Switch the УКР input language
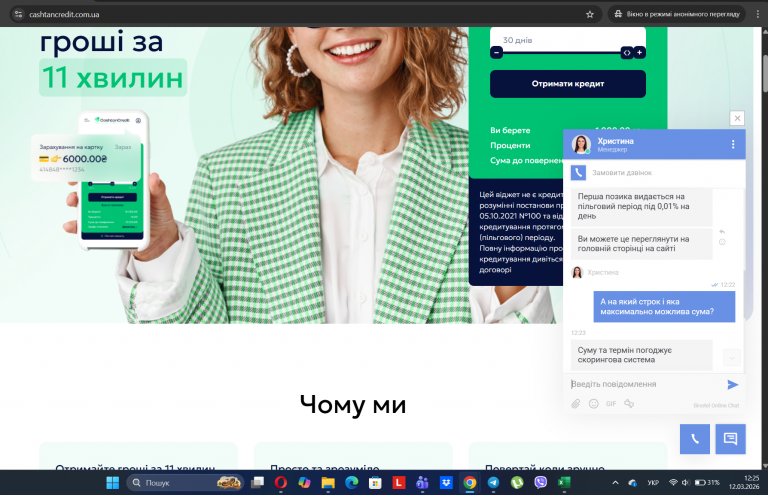 coord(653,483)
